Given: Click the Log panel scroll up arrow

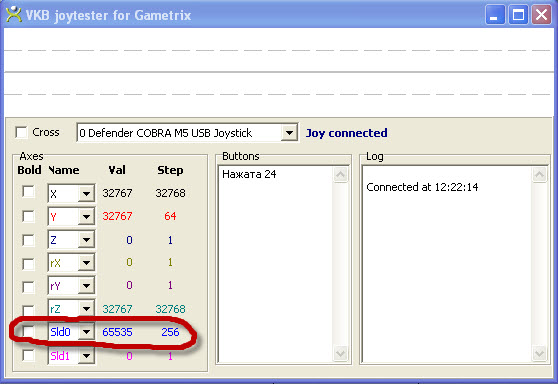Looking at the screenshot, I should (539, 175).
